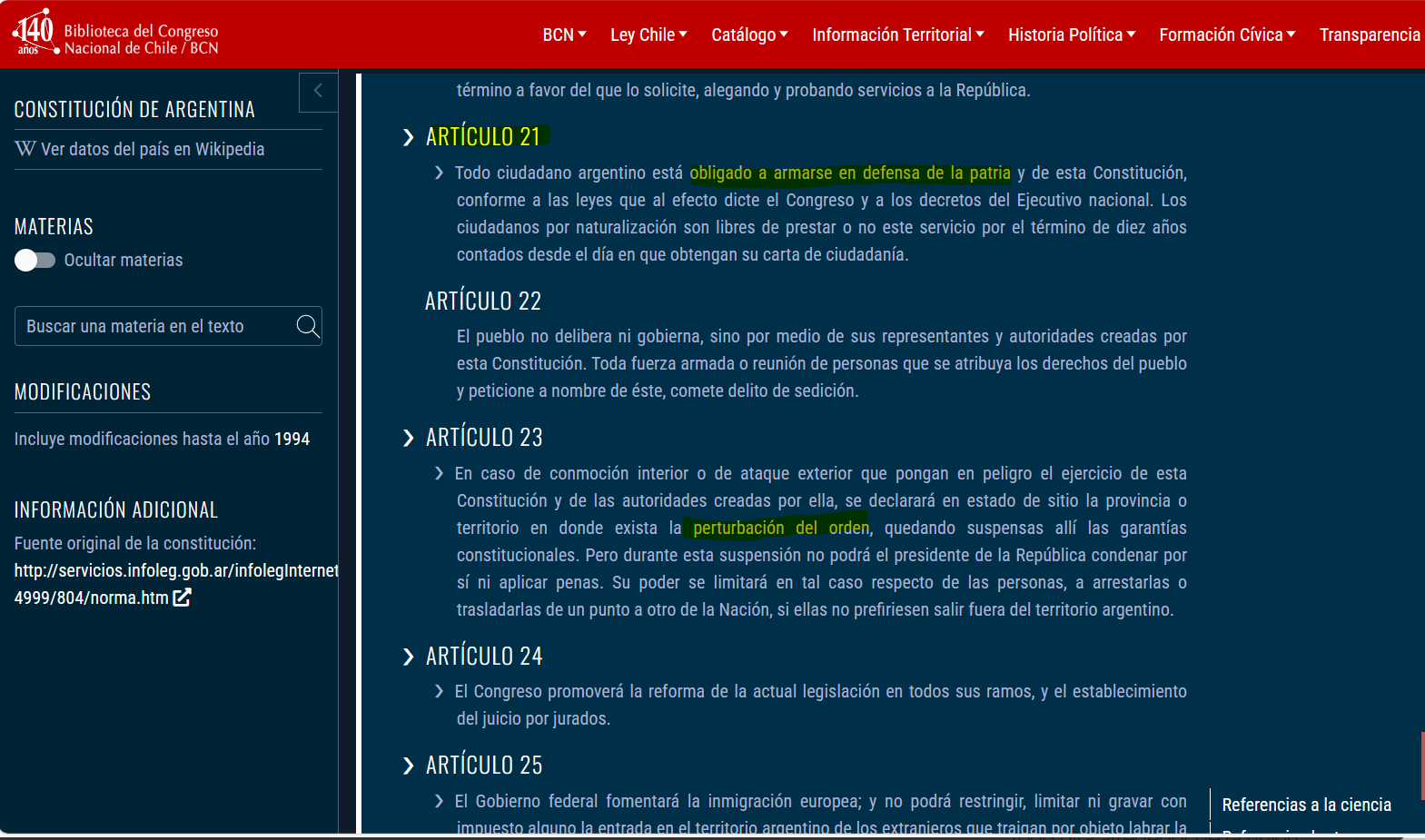Expand the paragraph chevron before 'El Congreso promoverá'
Screen dimensions: 1425x840
point(440,691)
